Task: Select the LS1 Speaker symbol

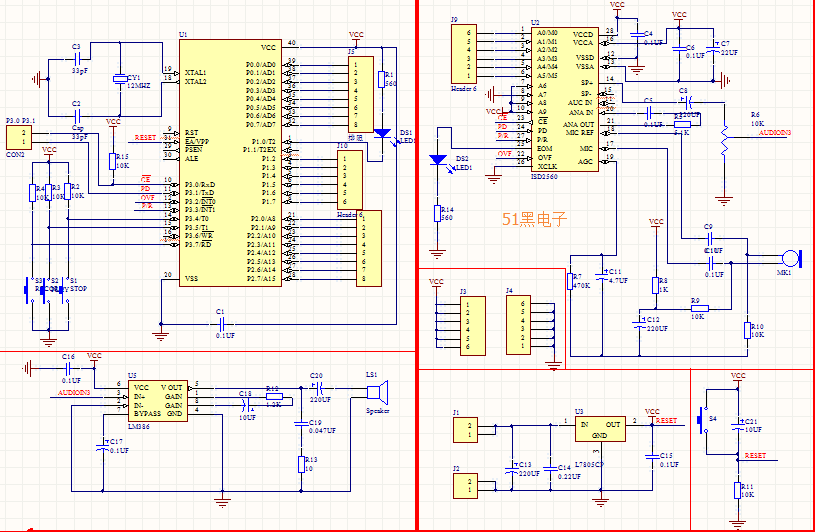Action: 378,392
